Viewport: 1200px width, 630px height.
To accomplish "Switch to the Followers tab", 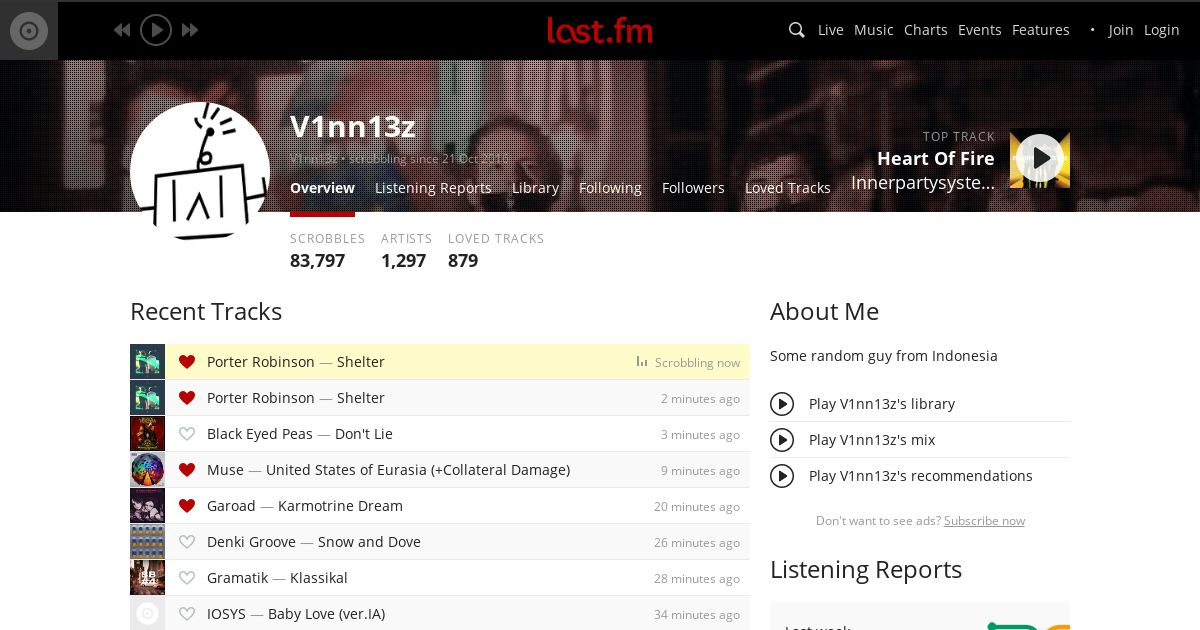I will 693,188.
